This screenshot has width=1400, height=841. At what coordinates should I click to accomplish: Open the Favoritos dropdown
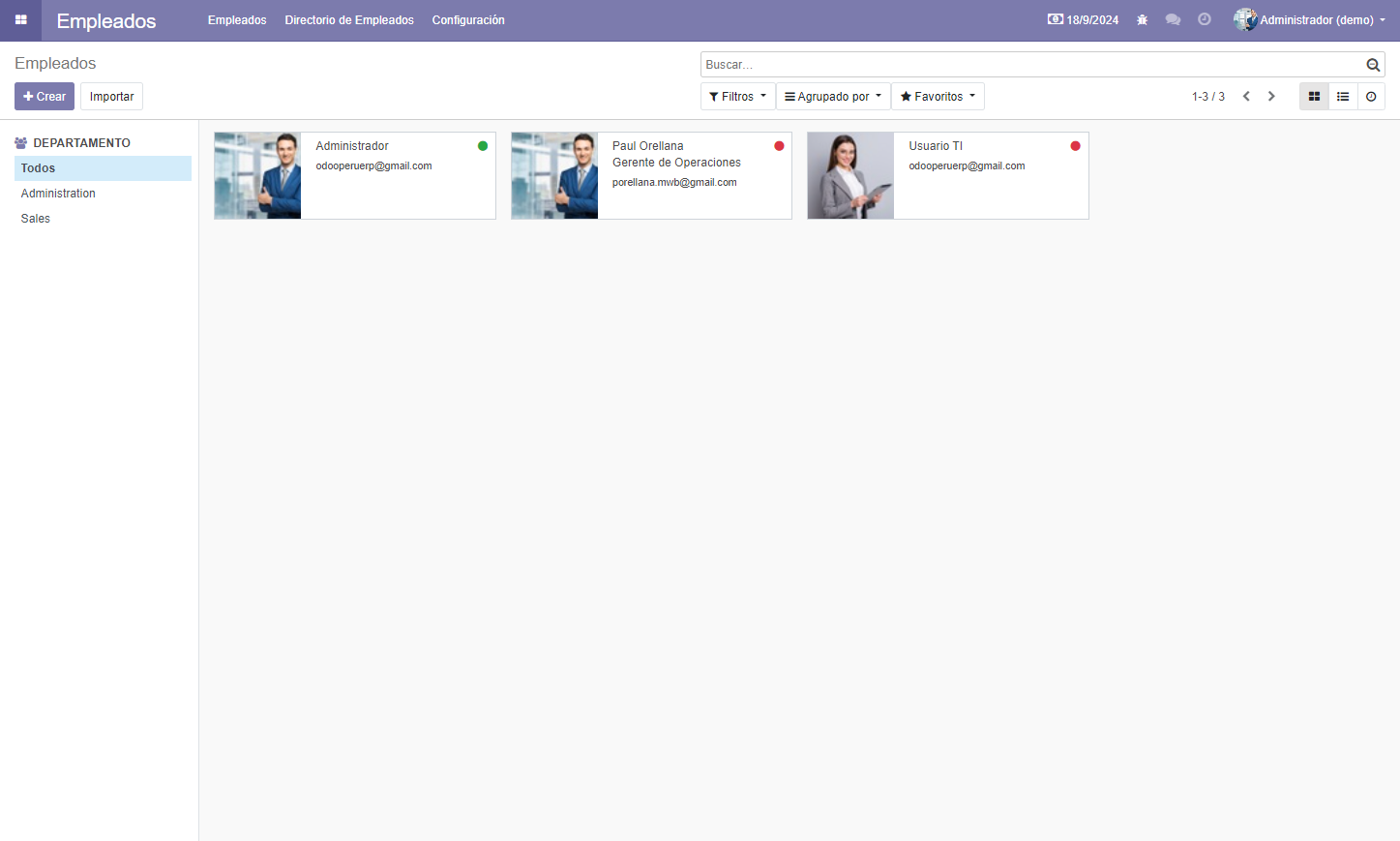(938, 97)
